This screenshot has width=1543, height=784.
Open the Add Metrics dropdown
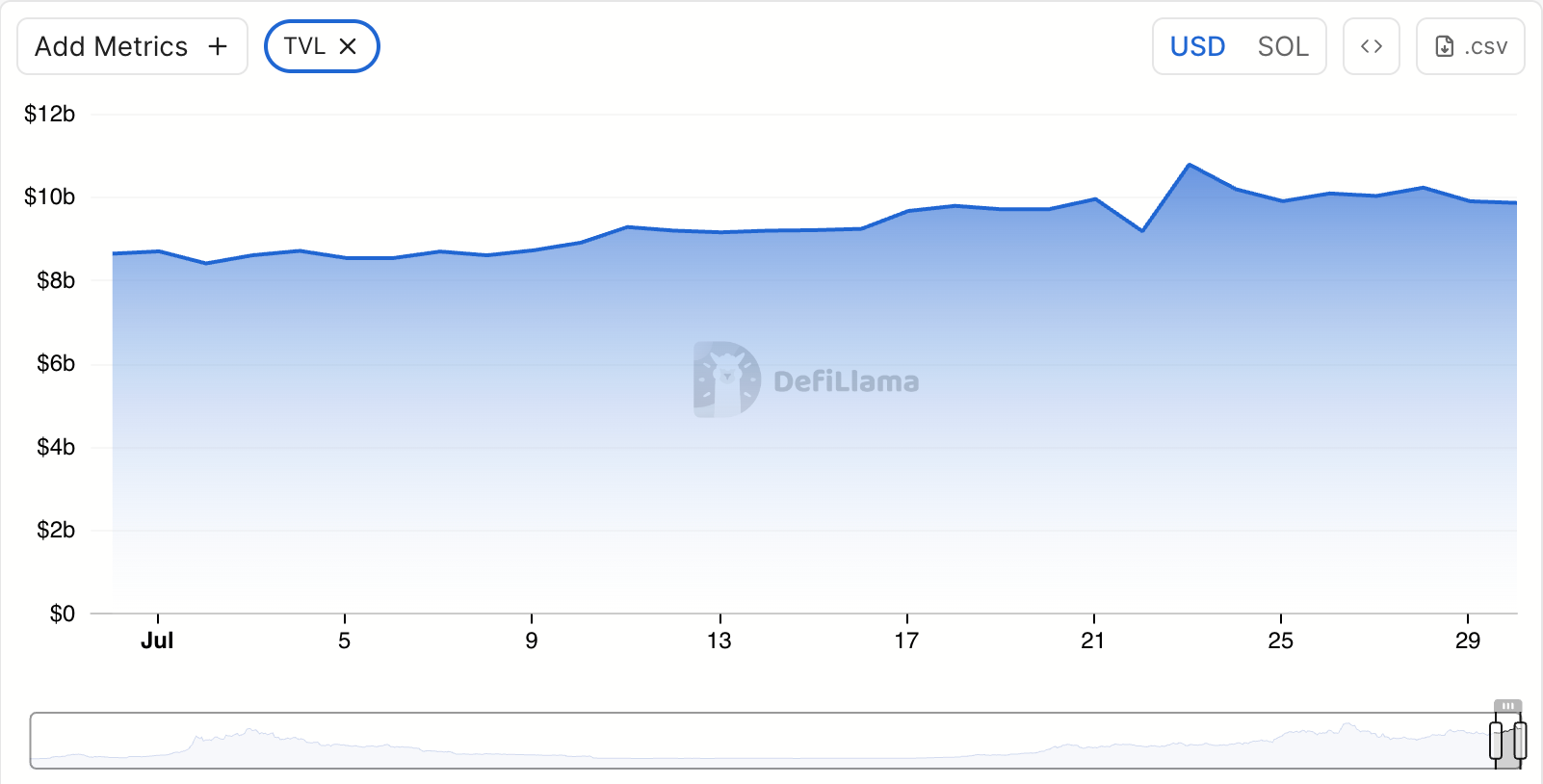(112, 46)
